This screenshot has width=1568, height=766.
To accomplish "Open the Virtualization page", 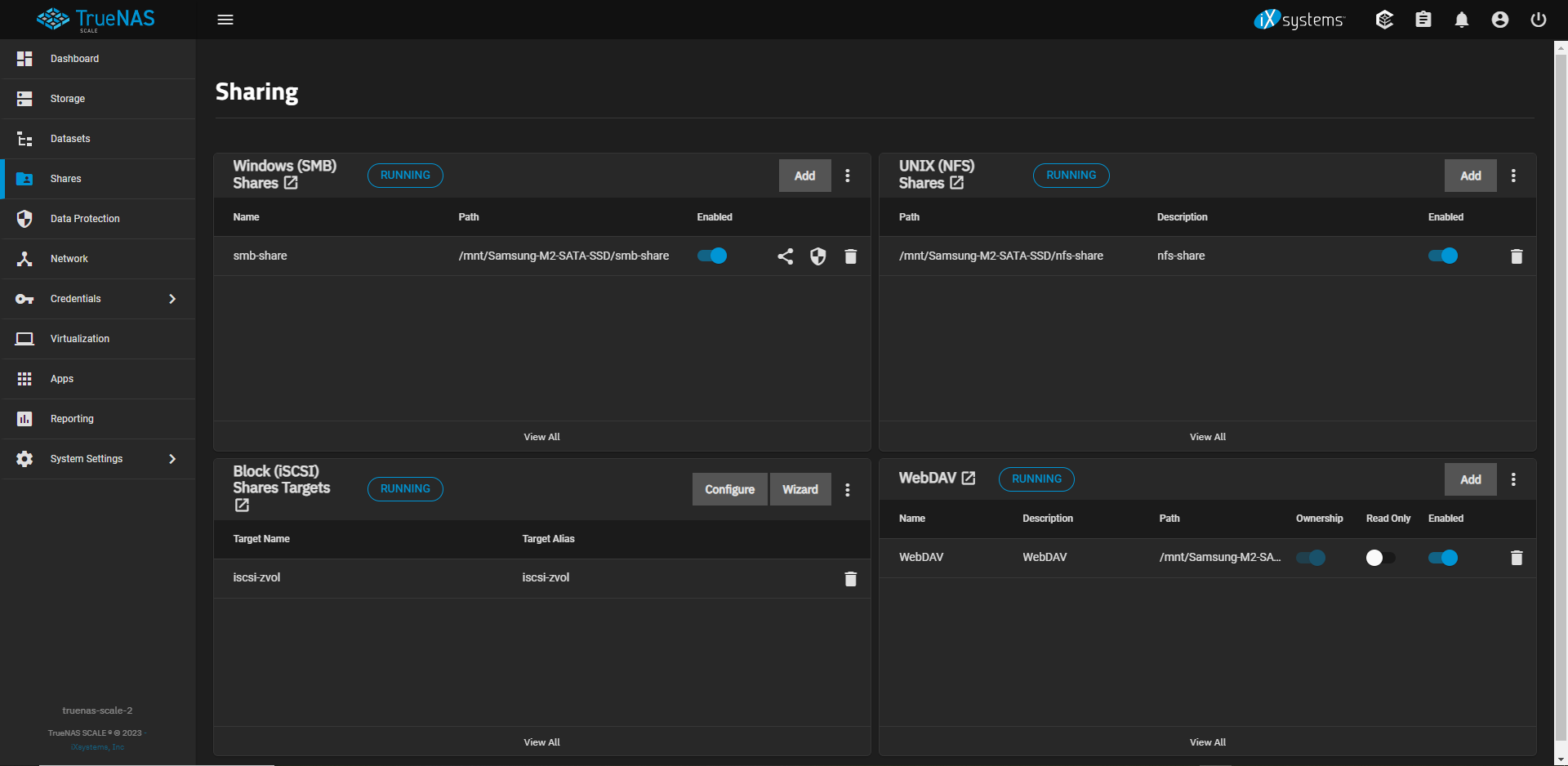I will click(x=79, y=339).
